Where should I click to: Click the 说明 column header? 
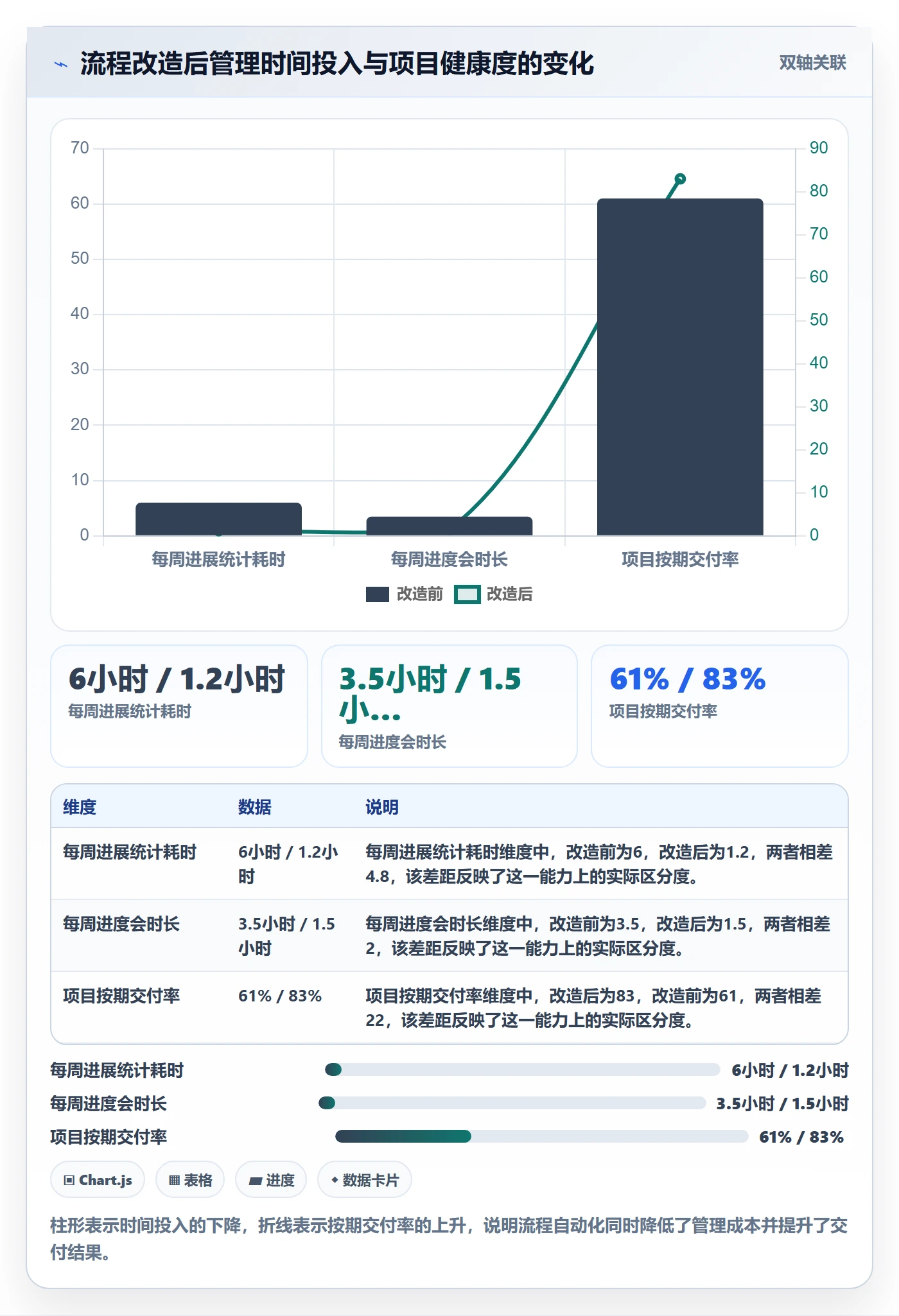pyautogui.click(x=382, y=807)
